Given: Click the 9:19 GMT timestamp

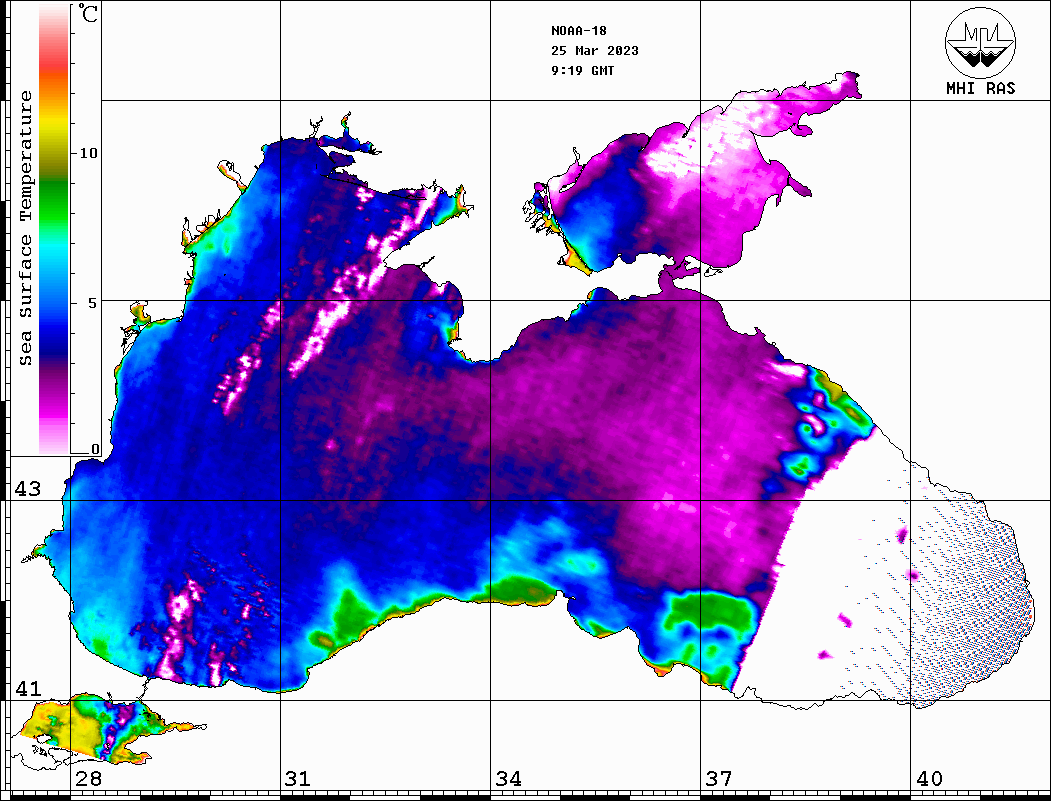Looking at the screenshot, I should click(582, 71).
